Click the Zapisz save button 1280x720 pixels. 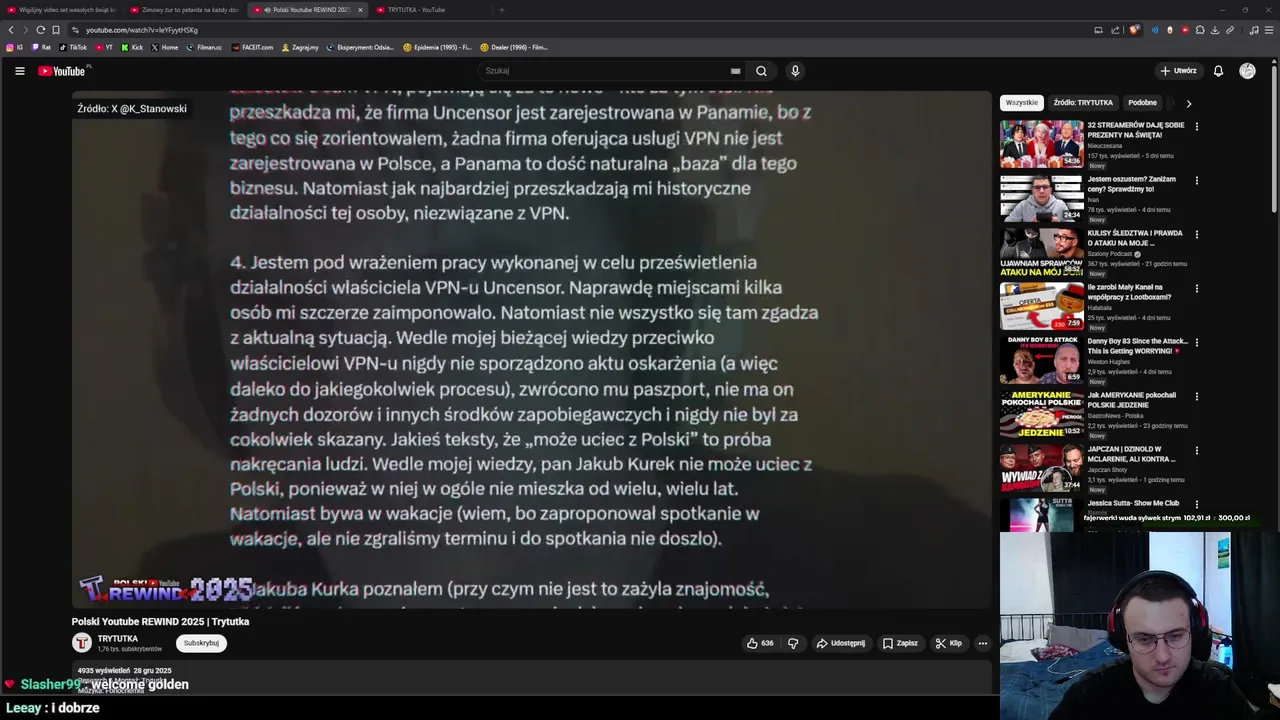(900, 643)
